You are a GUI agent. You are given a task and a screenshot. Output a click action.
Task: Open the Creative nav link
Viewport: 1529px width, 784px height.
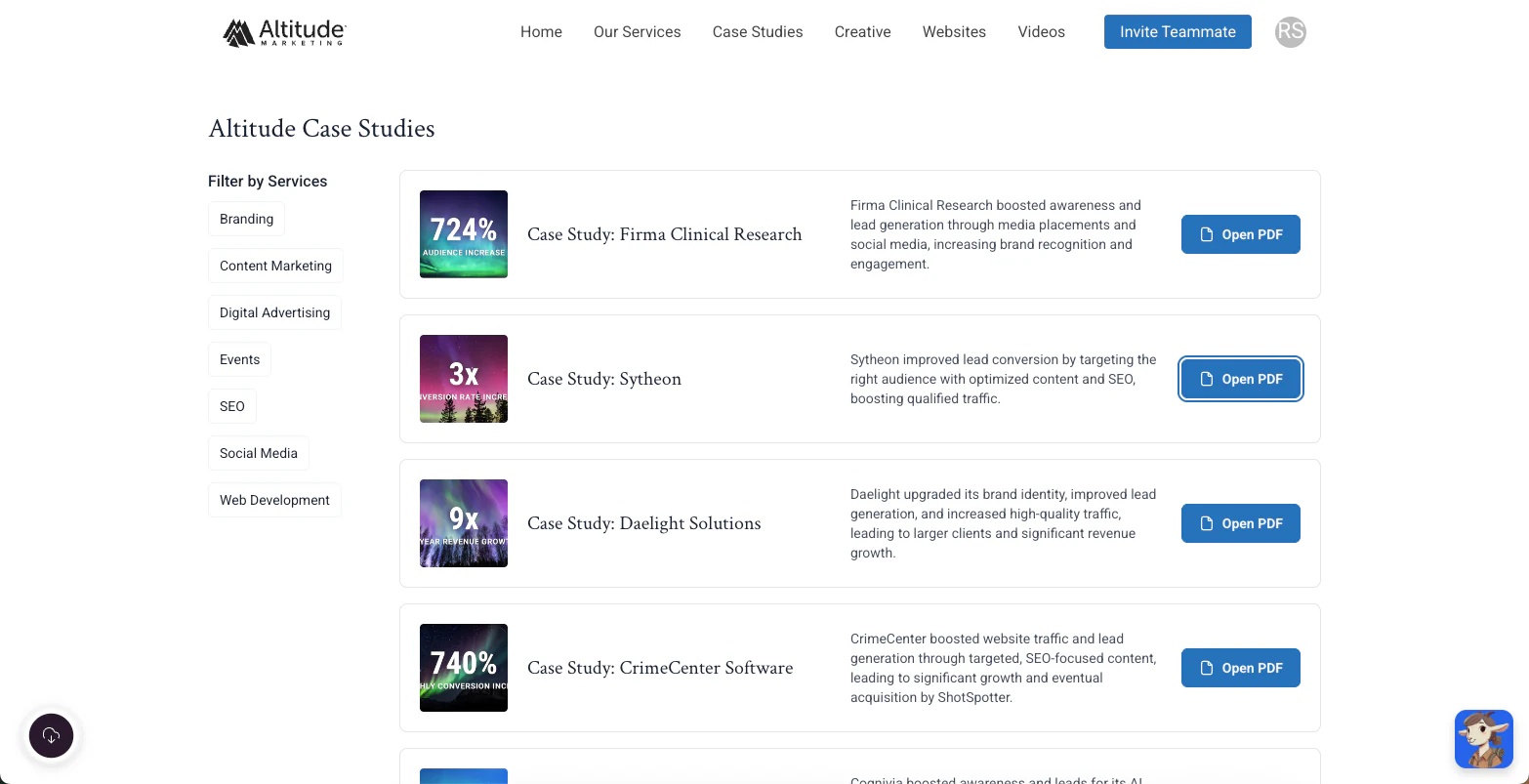click(x=862, y=32)
